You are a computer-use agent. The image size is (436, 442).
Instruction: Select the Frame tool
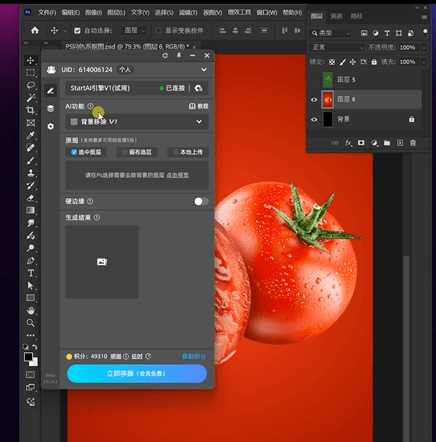[x=31, y=123]
